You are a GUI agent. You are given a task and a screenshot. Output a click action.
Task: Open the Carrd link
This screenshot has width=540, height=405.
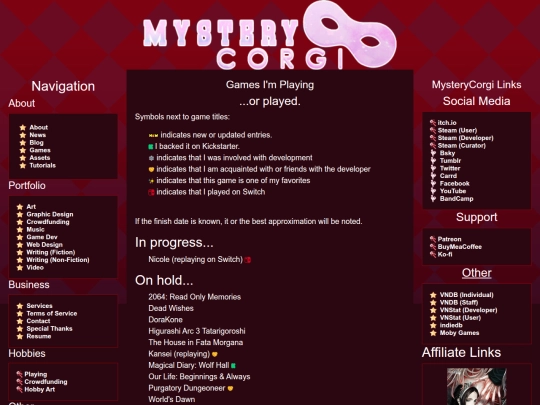click(x=448, y=176)
